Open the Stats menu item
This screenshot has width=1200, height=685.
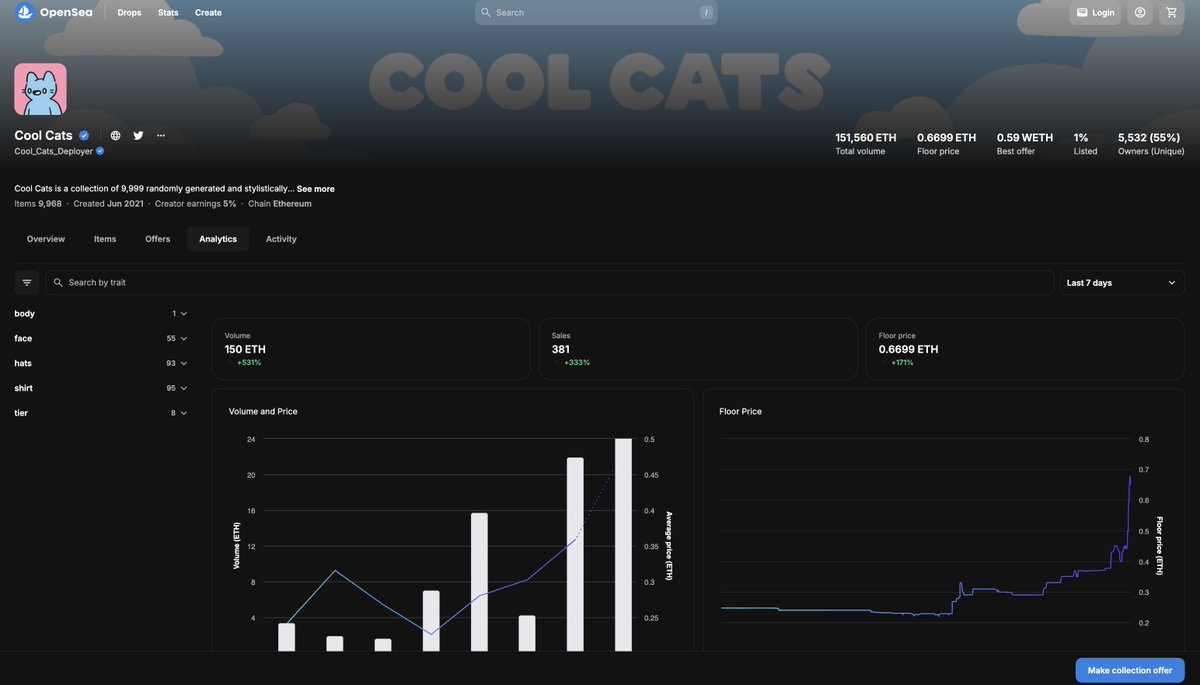[167, 12]
